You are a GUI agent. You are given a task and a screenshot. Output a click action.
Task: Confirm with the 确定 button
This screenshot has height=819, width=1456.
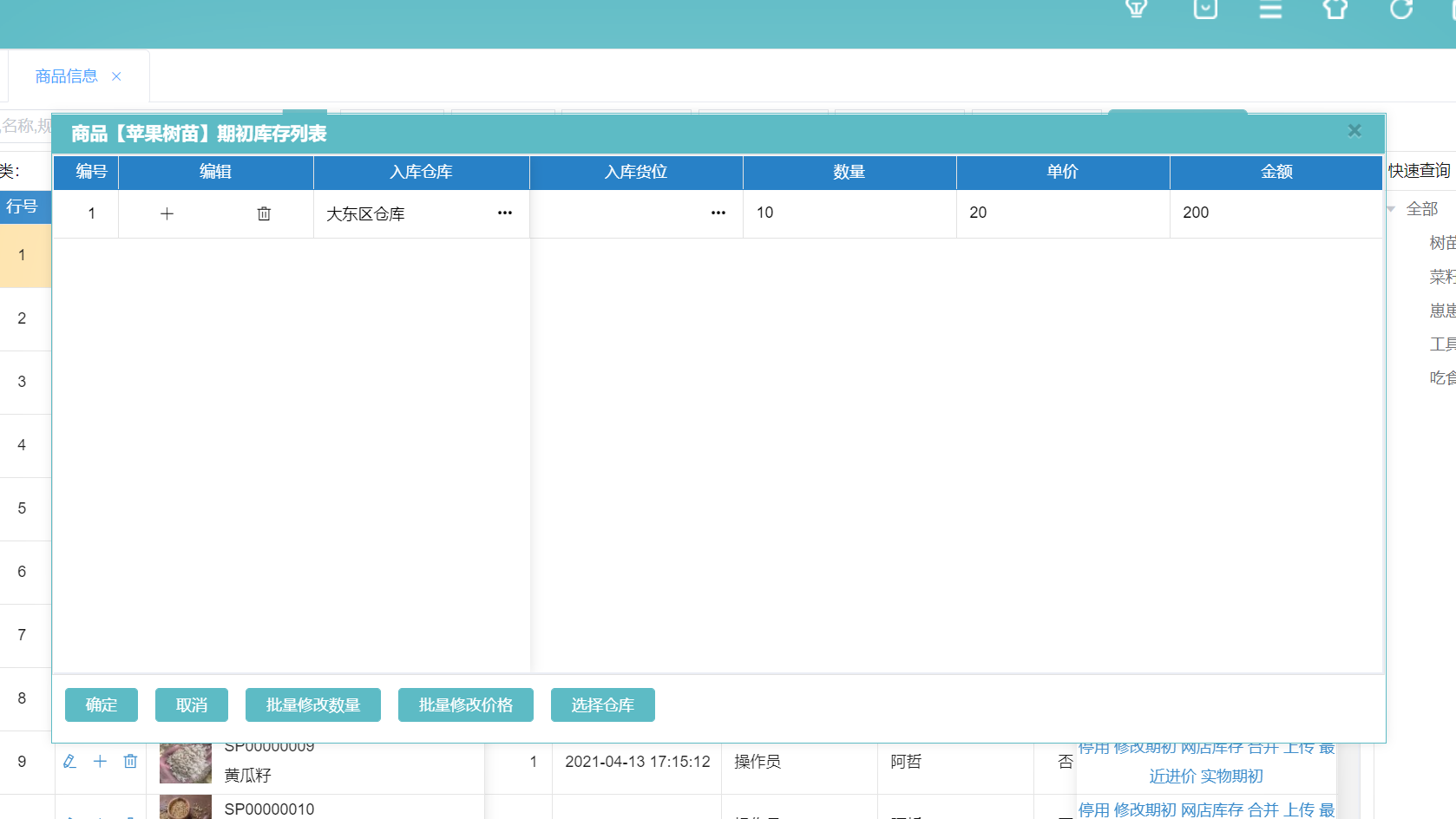[102, 705]
